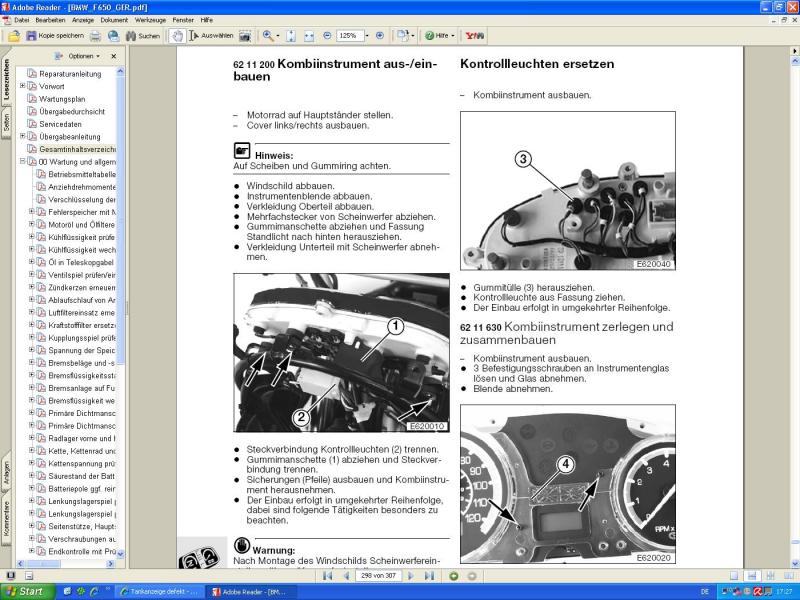The height and width of the screenshot is (600, 800).
Task: Go to the first page button
Action: click(x=328, y=576)
